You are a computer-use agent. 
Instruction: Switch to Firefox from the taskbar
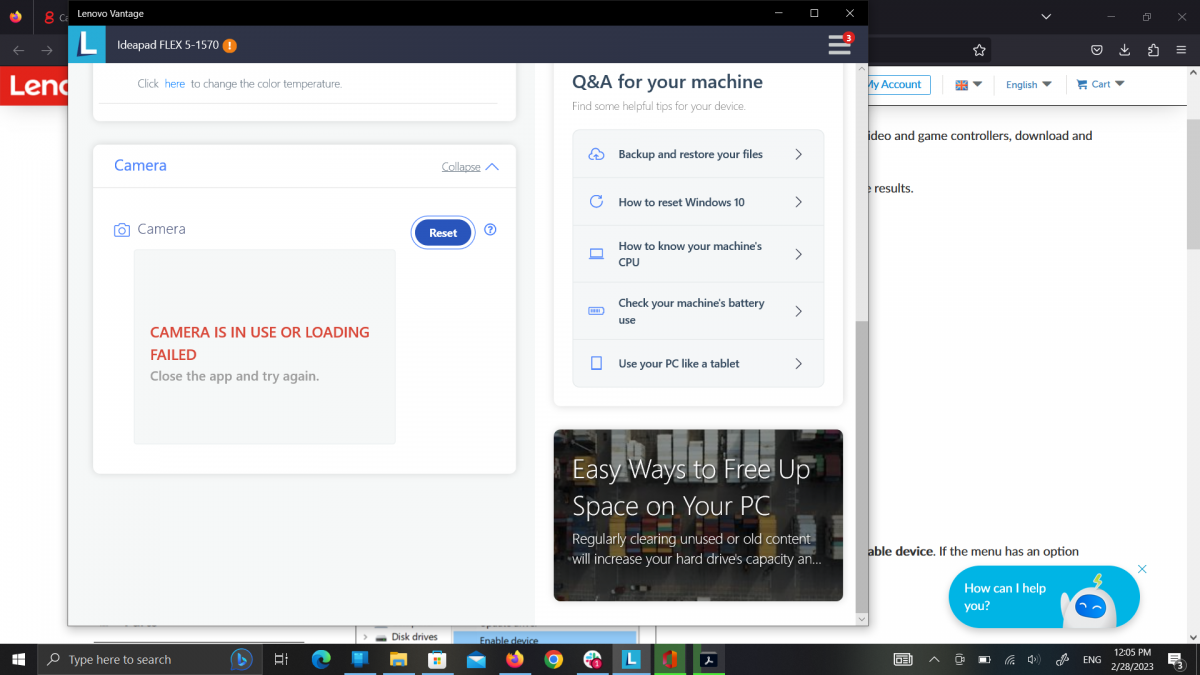point(515,659)
